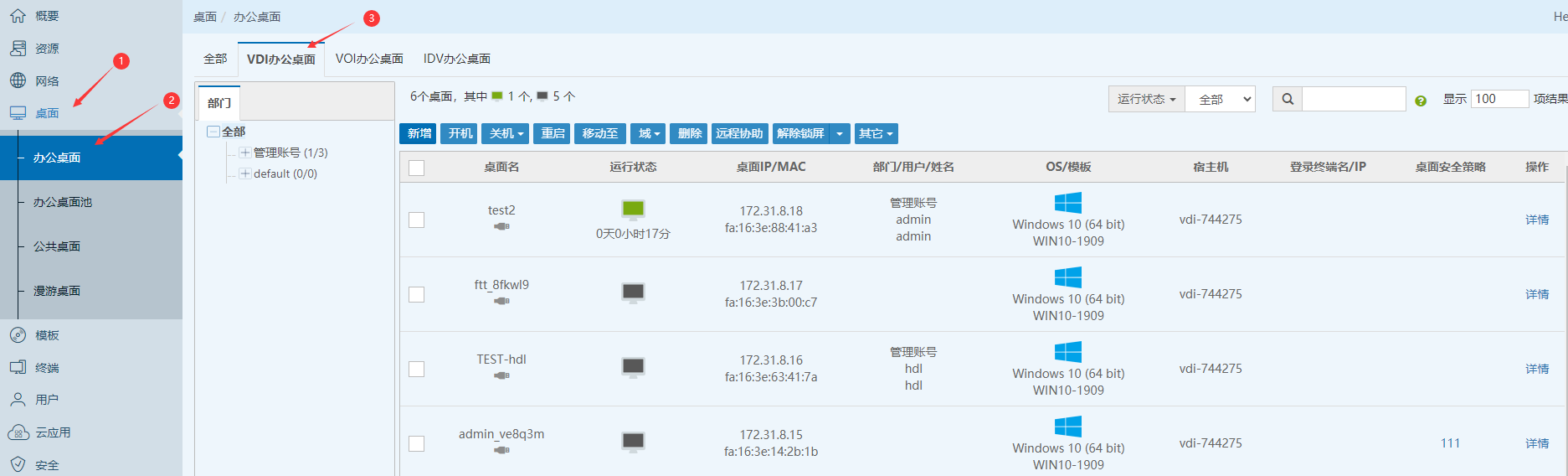Open the 用户 person icon in sidebar
1568x476 pixels.
pos(18,400)
